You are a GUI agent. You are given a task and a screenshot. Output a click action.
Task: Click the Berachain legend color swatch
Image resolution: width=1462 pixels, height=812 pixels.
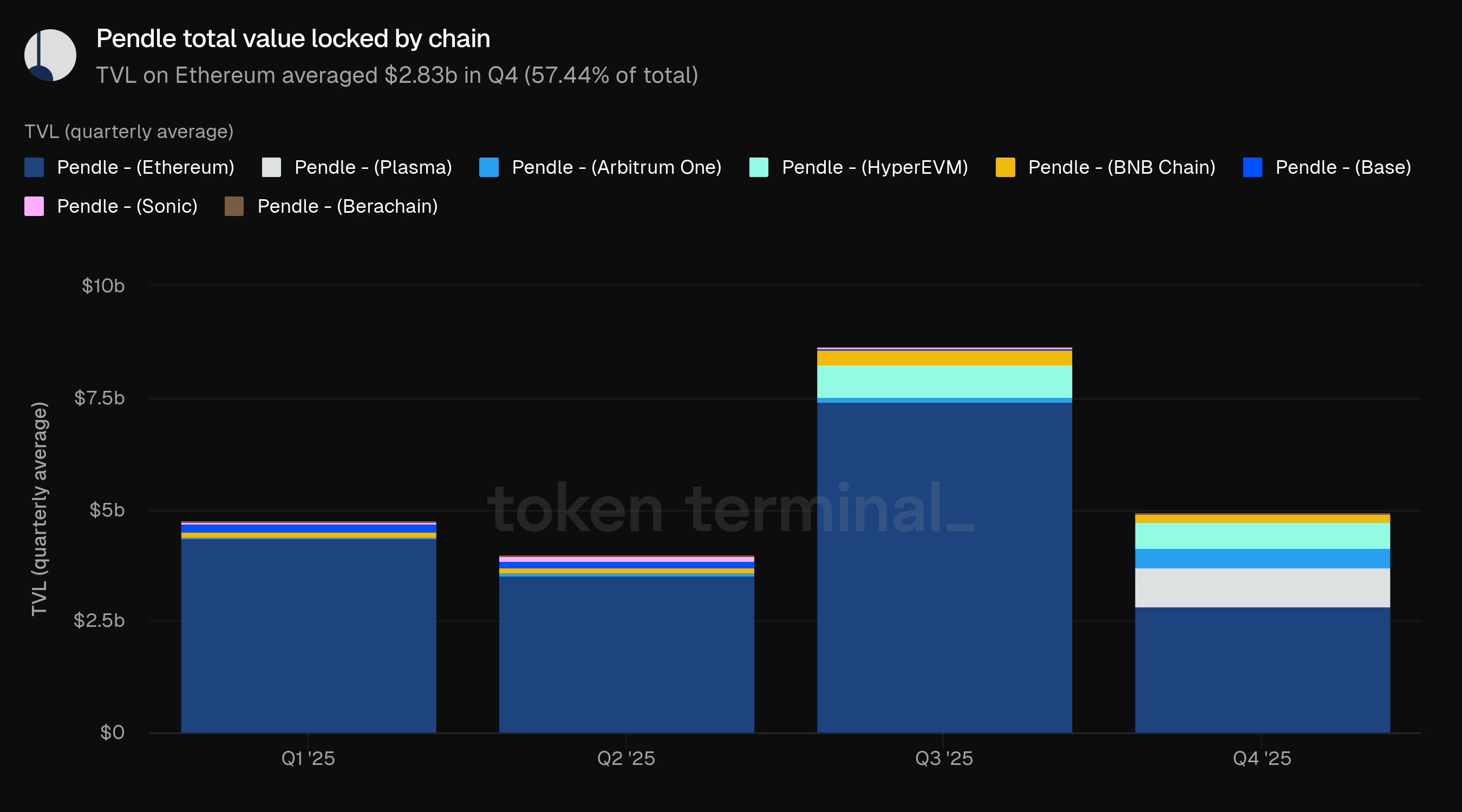tap(234, 206)
